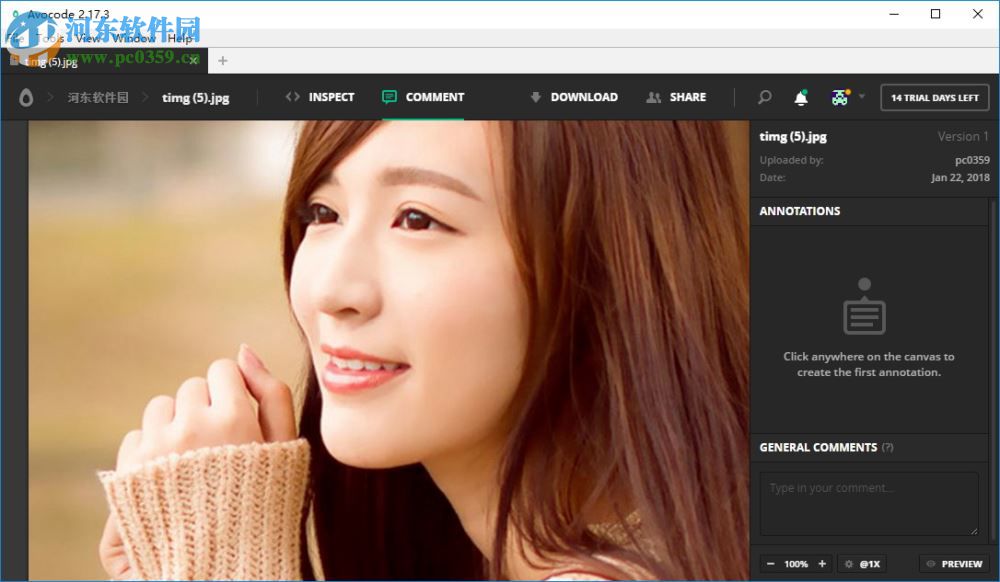The height and width of the screenshot is (582, 1000).
Task: Open the View menu
Action: click(88, 38)
